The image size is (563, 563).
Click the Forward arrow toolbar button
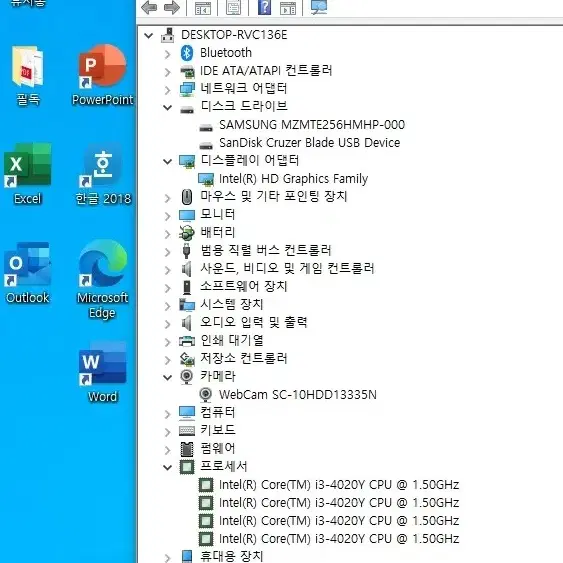(x=172, y=7)
